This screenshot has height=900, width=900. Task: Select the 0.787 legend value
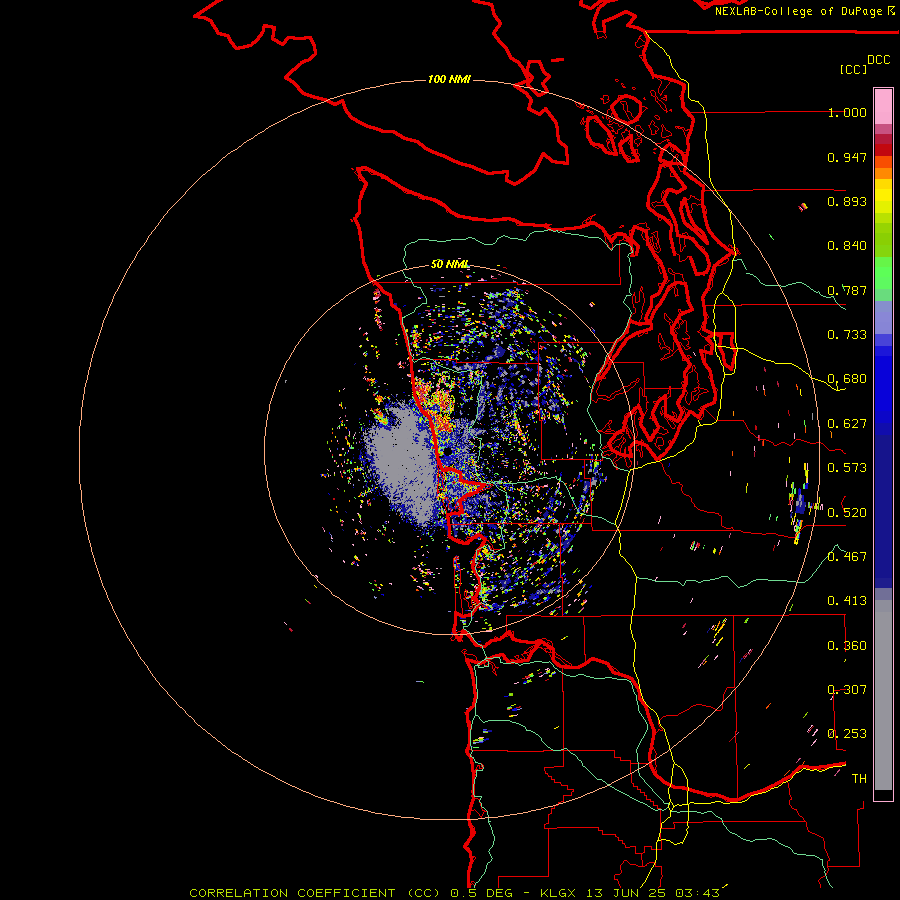(x=847, y=290)
